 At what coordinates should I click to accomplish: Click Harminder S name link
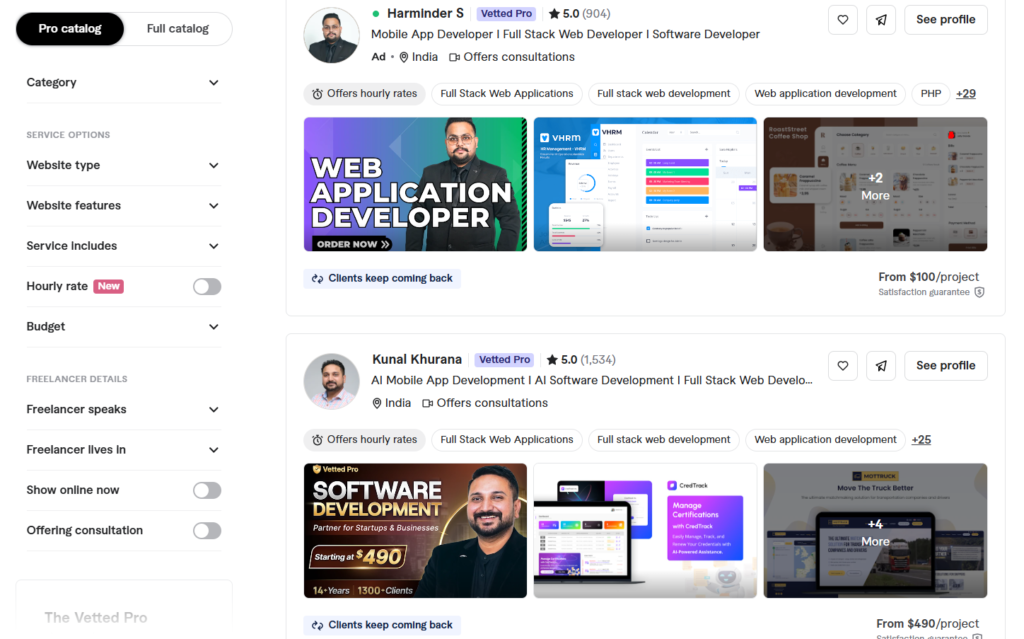[425, 13]
